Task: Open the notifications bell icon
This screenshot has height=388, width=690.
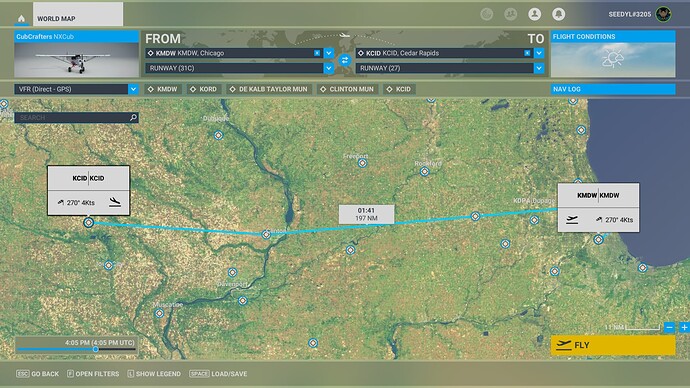Action: coord(558,14)
